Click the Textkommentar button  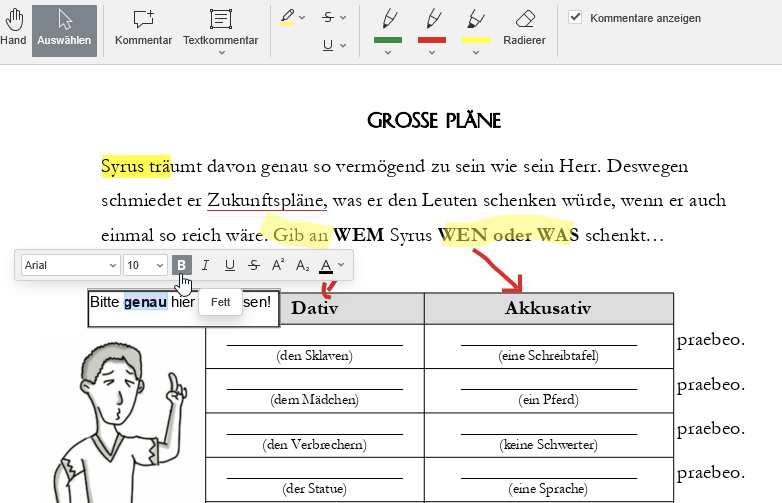(221, 29)
